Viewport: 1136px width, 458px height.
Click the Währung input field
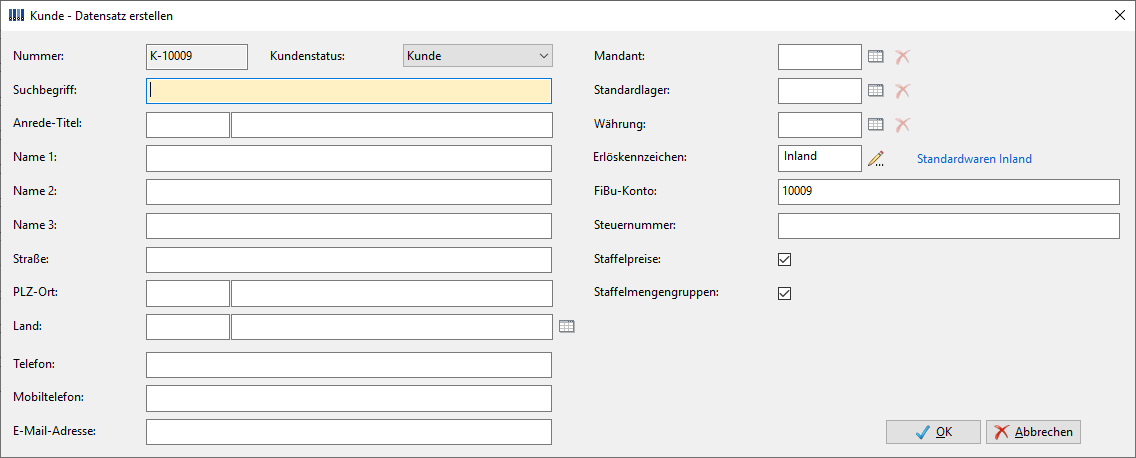tap(819, 125)
